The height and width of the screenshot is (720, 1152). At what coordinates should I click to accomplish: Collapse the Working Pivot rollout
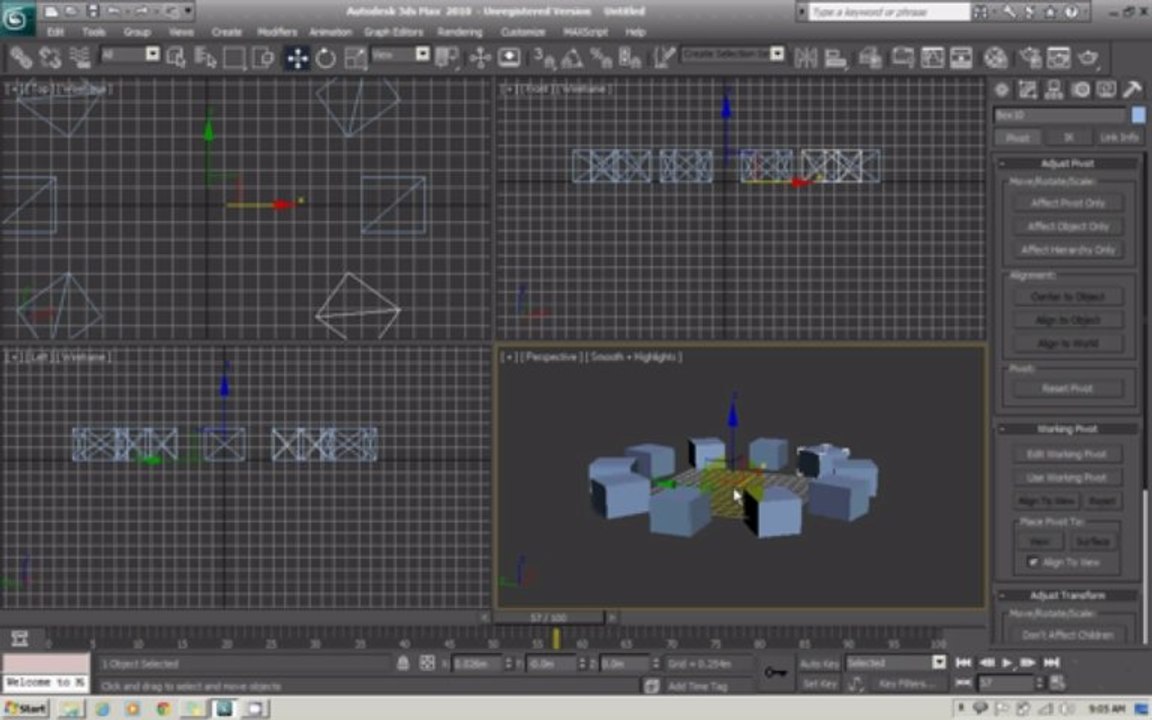point(1068,429)
